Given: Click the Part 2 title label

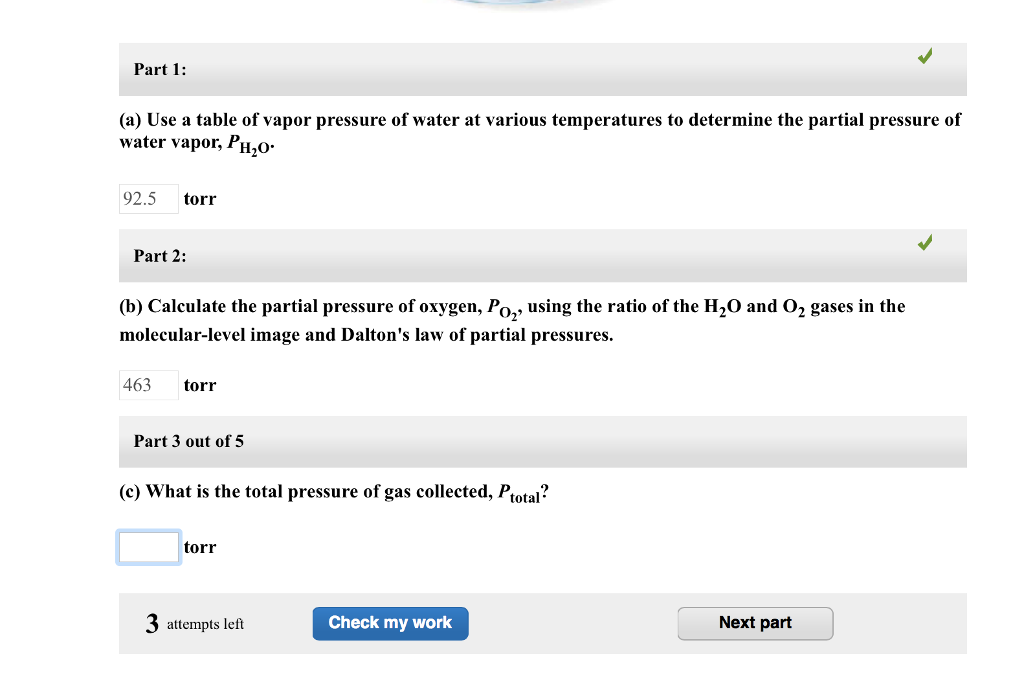Looking at the screenshot, I should tap(161, 255).
